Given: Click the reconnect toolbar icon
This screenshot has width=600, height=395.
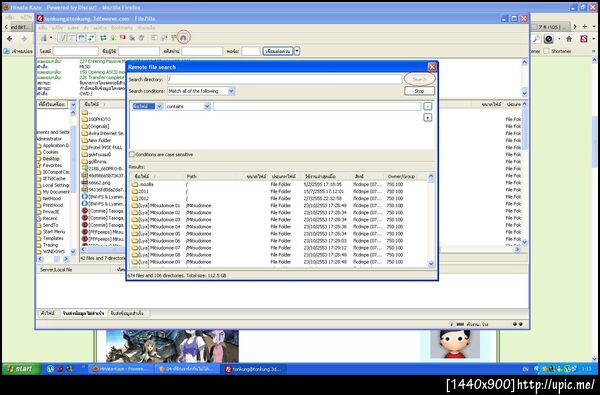Looking at the screenshot, I should pyautogui.click(x=141, y=38).
